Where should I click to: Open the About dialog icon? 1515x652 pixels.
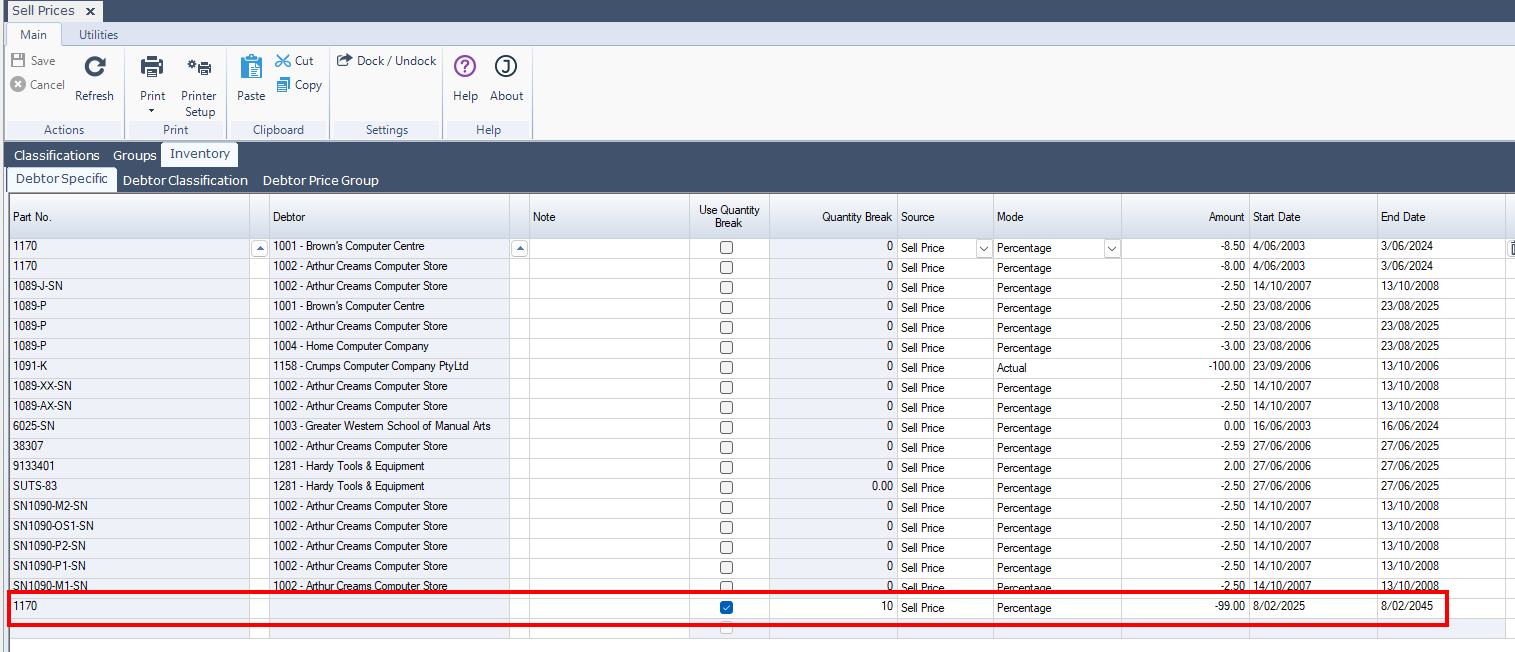[506, 67]
